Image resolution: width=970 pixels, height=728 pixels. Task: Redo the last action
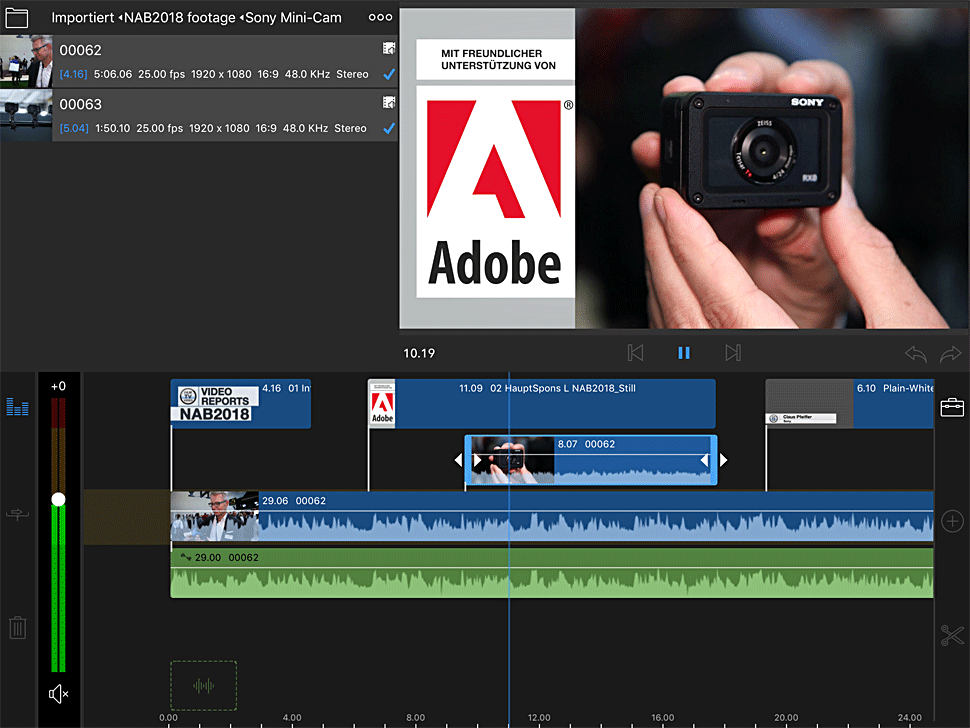pyautogui.click(x=951, y=354)
